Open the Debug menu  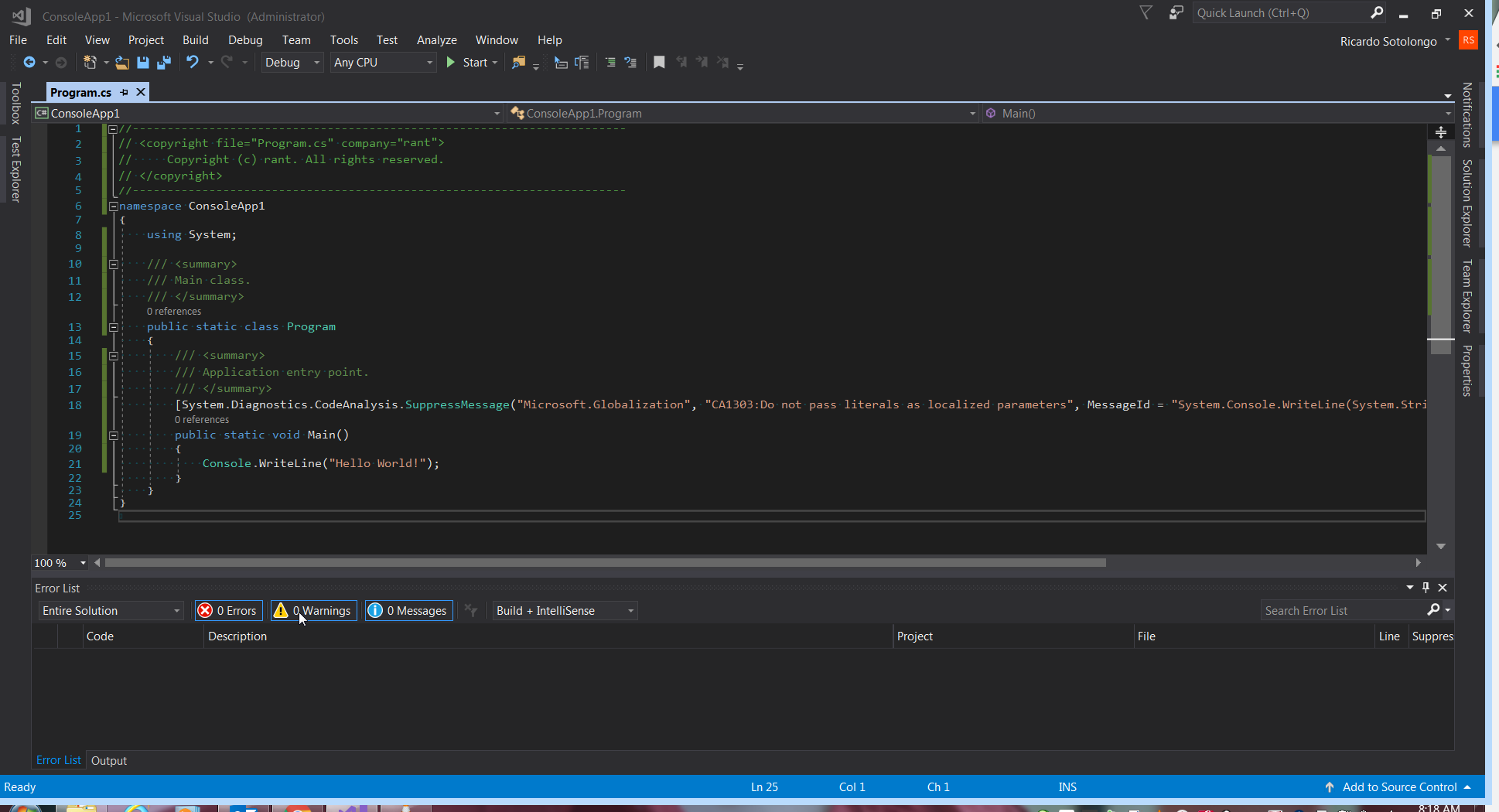pos(245,40)
